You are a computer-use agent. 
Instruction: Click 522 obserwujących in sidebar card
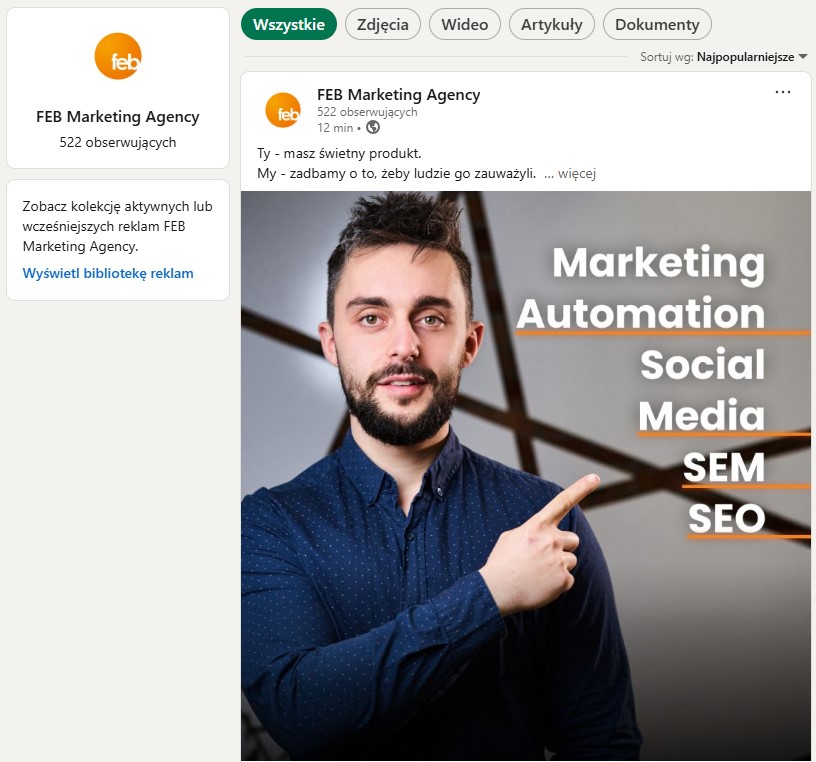(118, 142)
